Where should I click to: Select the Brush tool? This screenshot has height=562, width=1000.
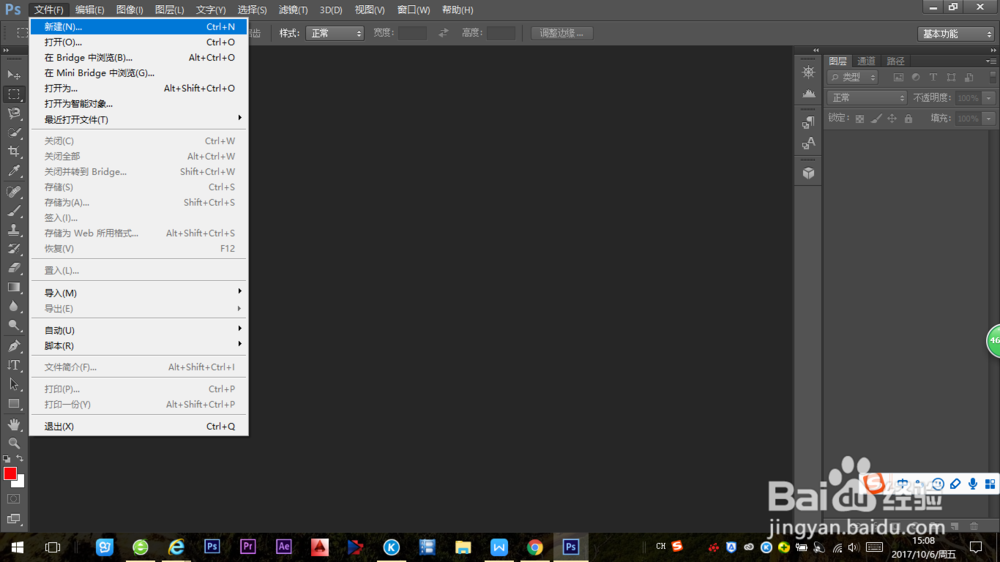13,211
